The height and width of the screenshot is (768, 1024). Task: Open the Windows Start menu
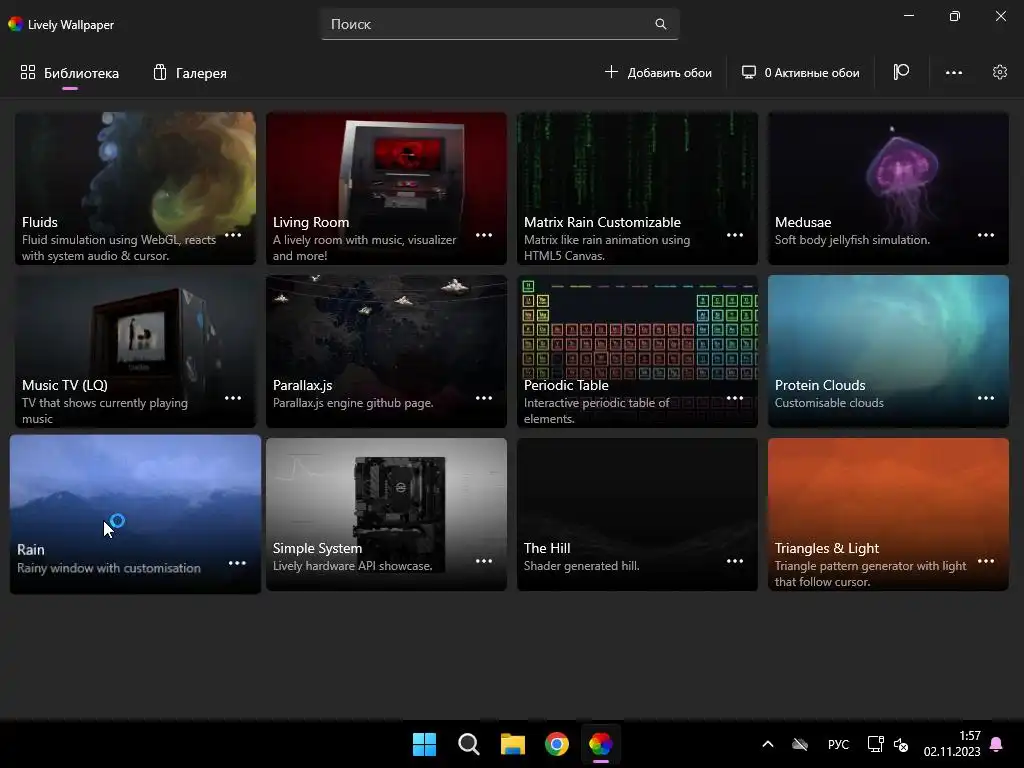[424, 744]
